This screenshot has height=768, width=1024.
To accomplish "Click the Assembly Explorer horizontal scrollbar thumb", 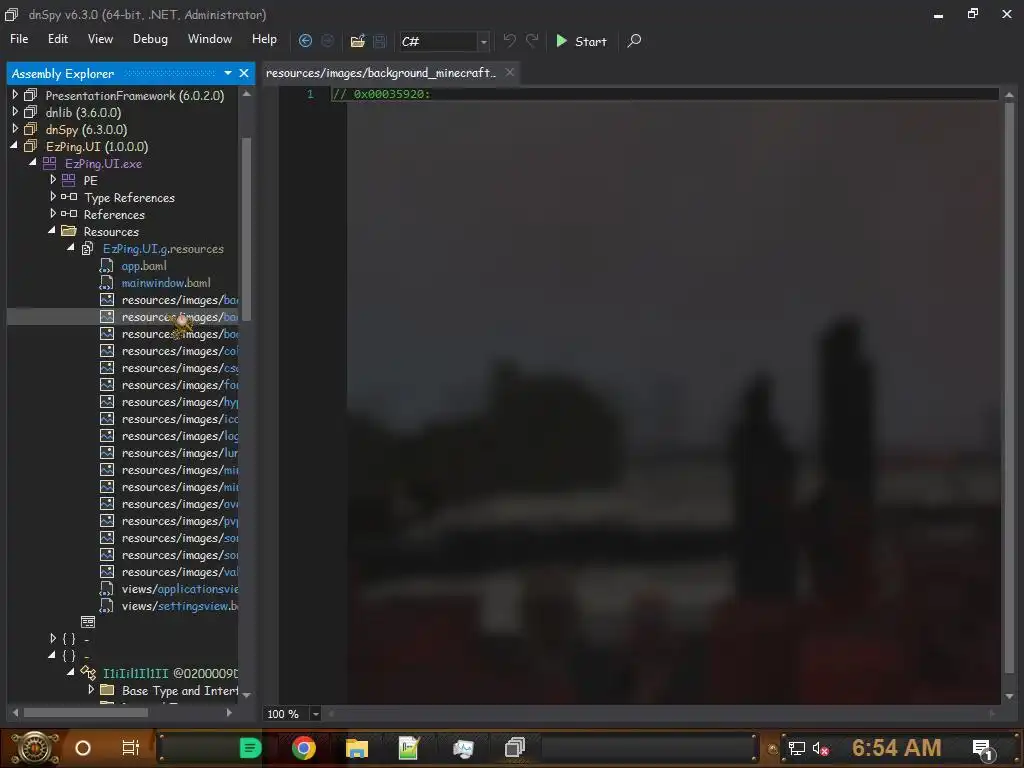I will [85, 712].
